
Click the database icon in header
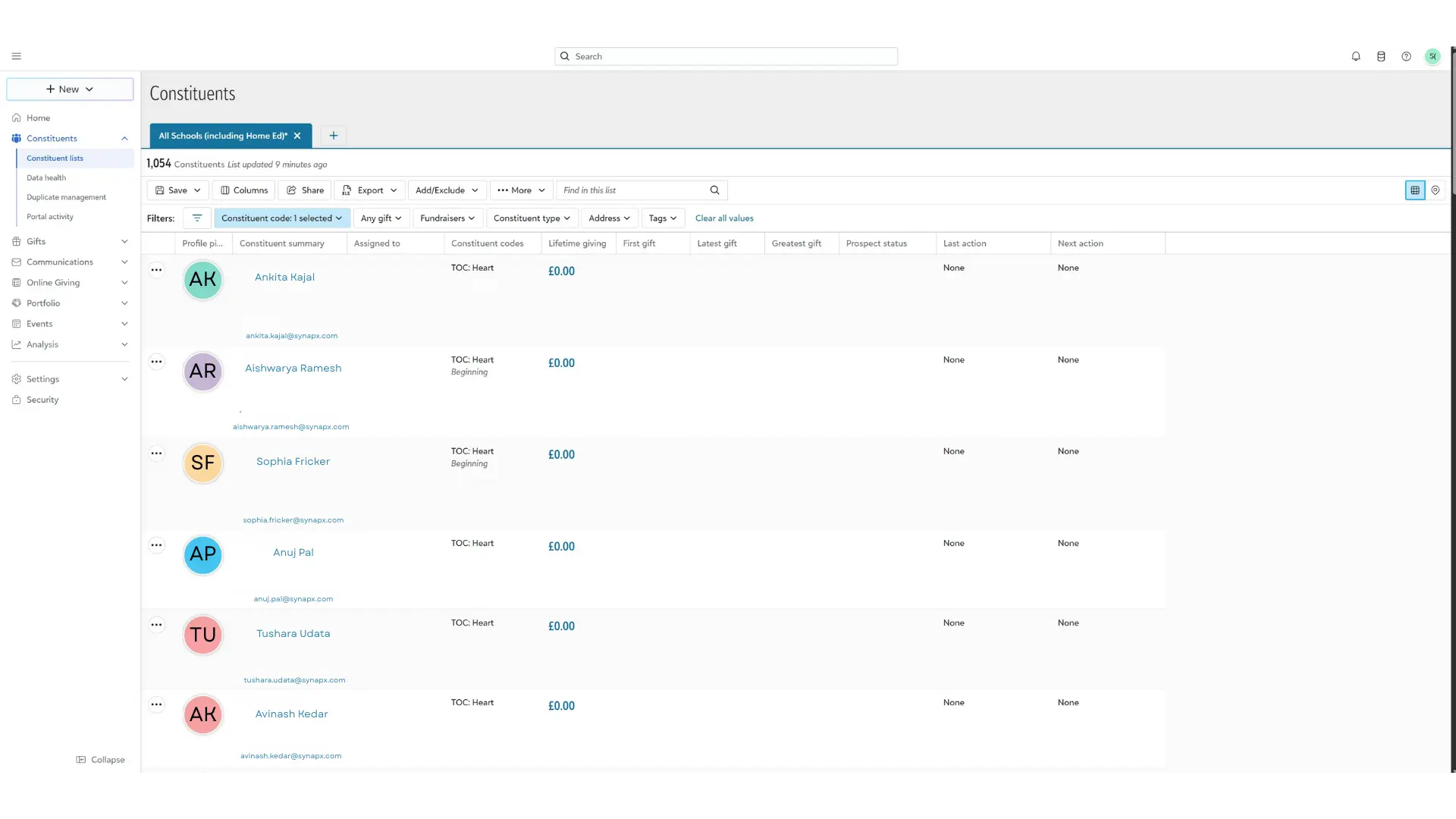pos(1381,56)
